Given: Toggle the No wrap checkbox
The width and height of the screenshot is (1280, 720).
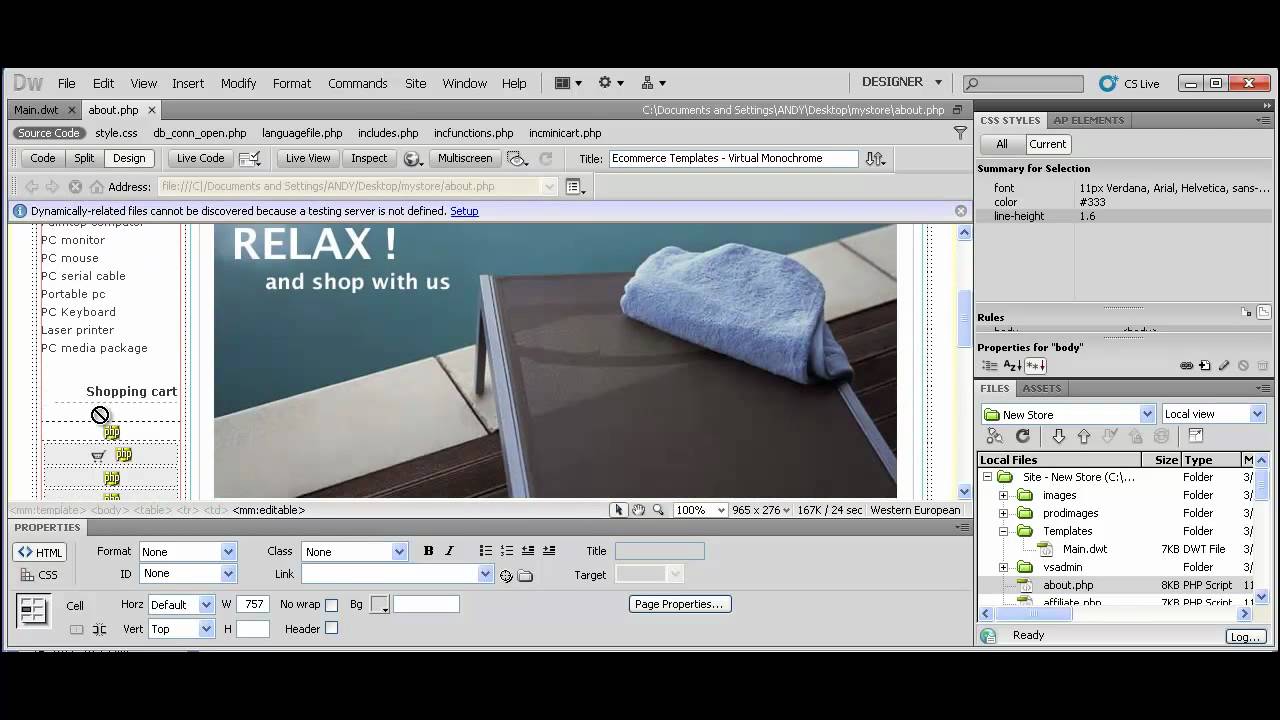Looking at the screenshot, I should (x=331, y=605).
